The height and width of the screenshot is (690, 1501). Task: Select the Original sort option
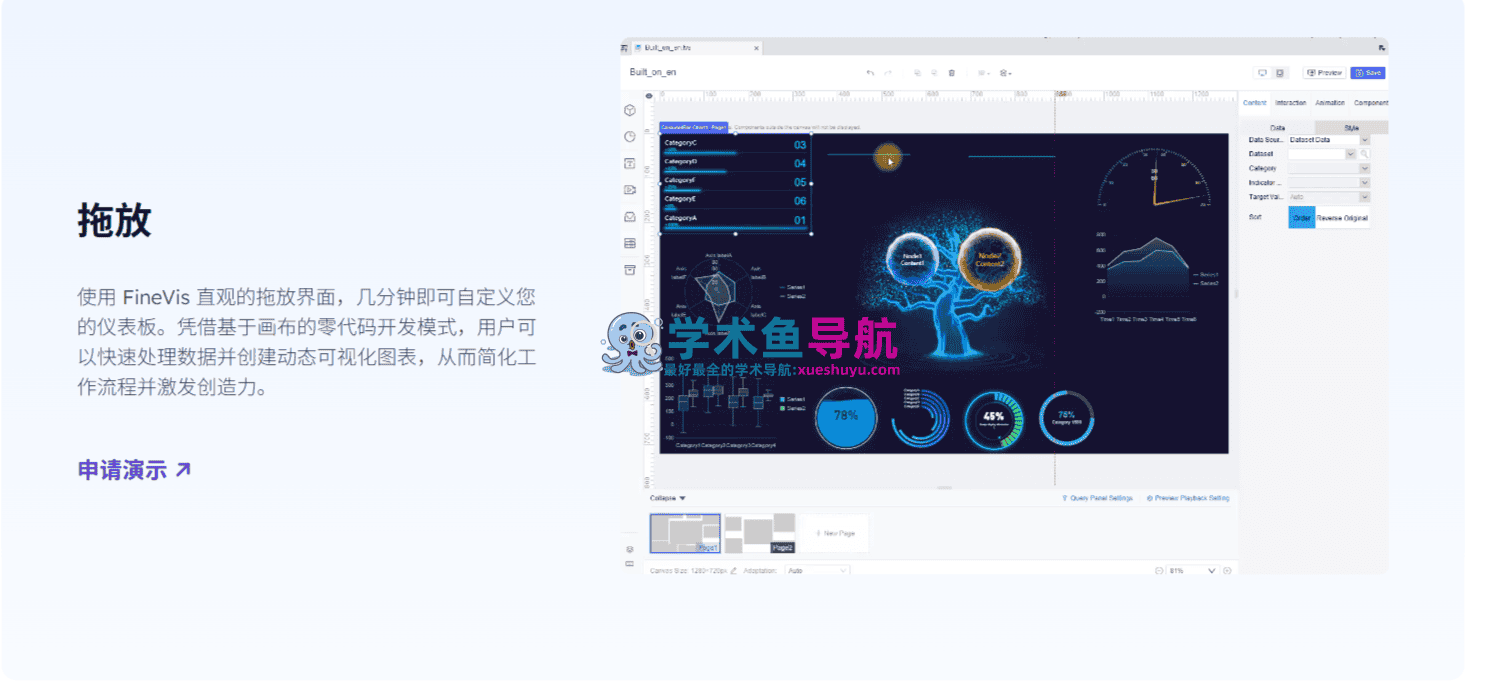pos(1356,217)
